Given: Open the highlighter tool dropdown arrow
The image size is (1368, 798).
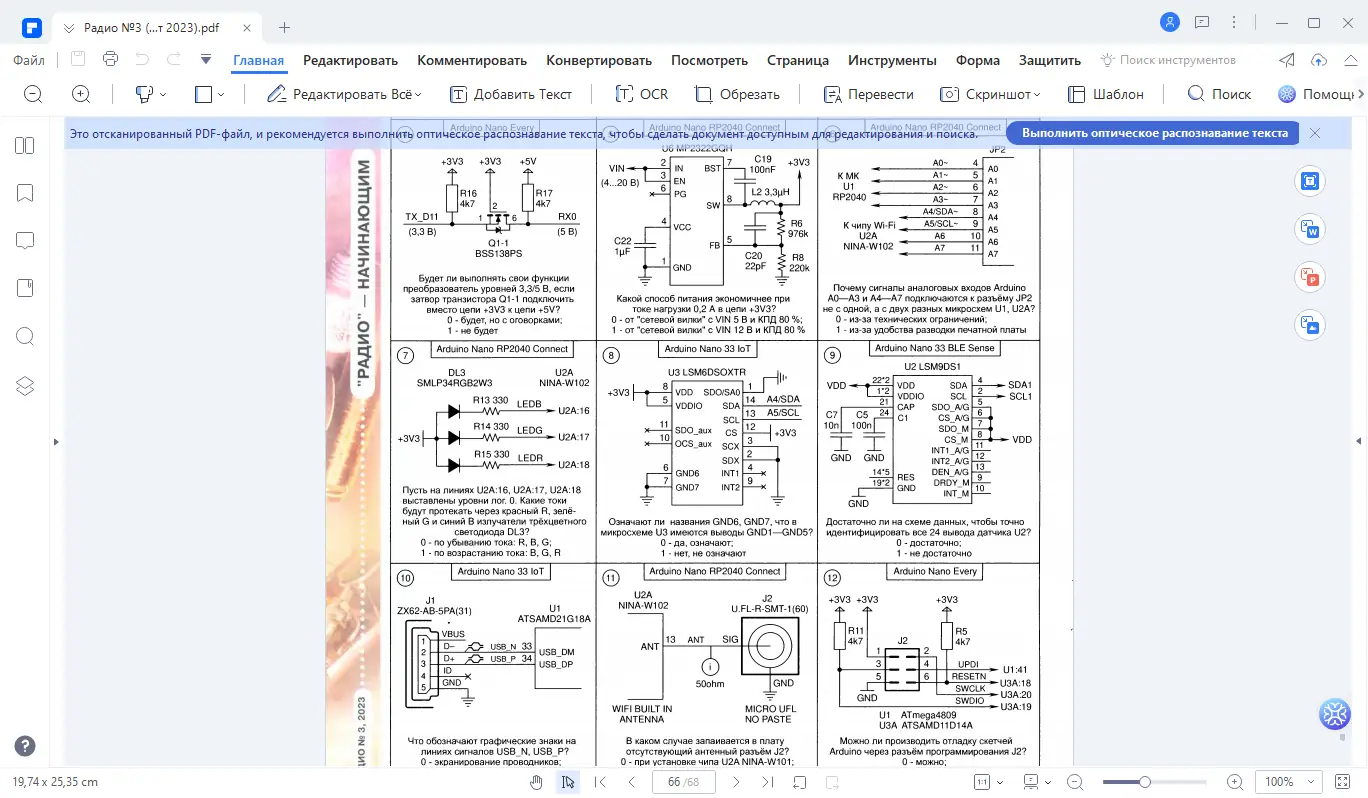Looking at the screenshot, I should tap(162, 94).
